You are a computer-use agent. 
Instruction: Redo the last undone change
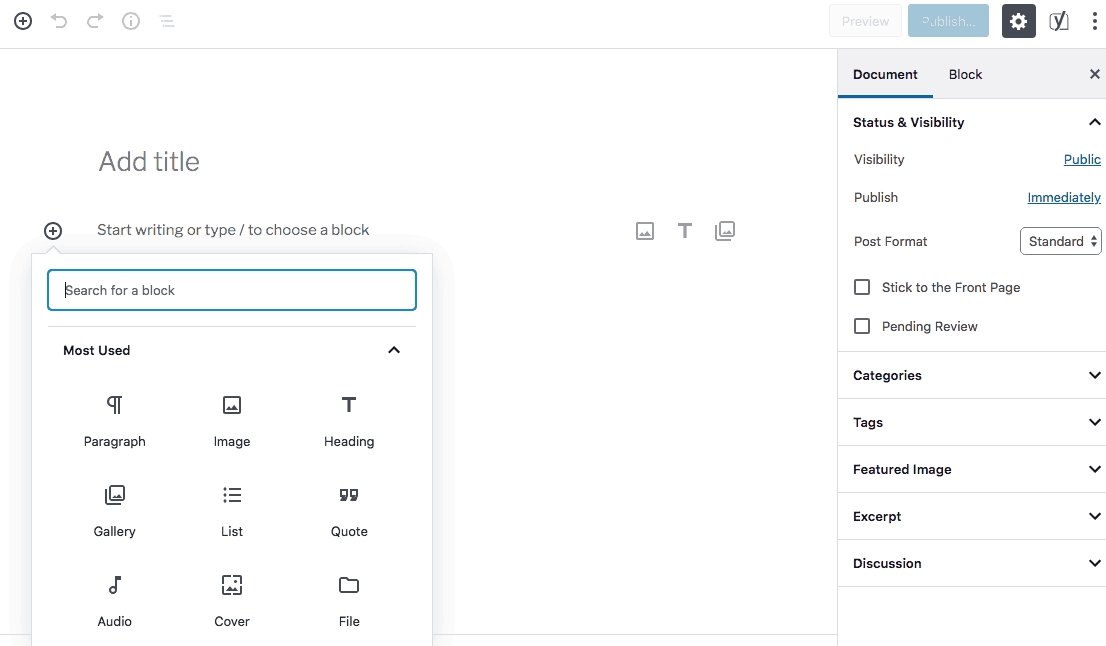point(95,21)
